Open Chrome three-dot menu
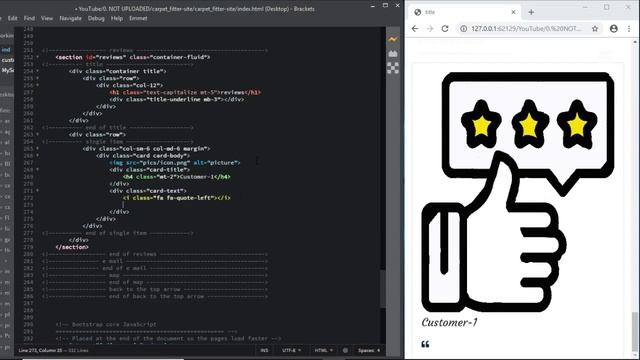 [629, 29]
